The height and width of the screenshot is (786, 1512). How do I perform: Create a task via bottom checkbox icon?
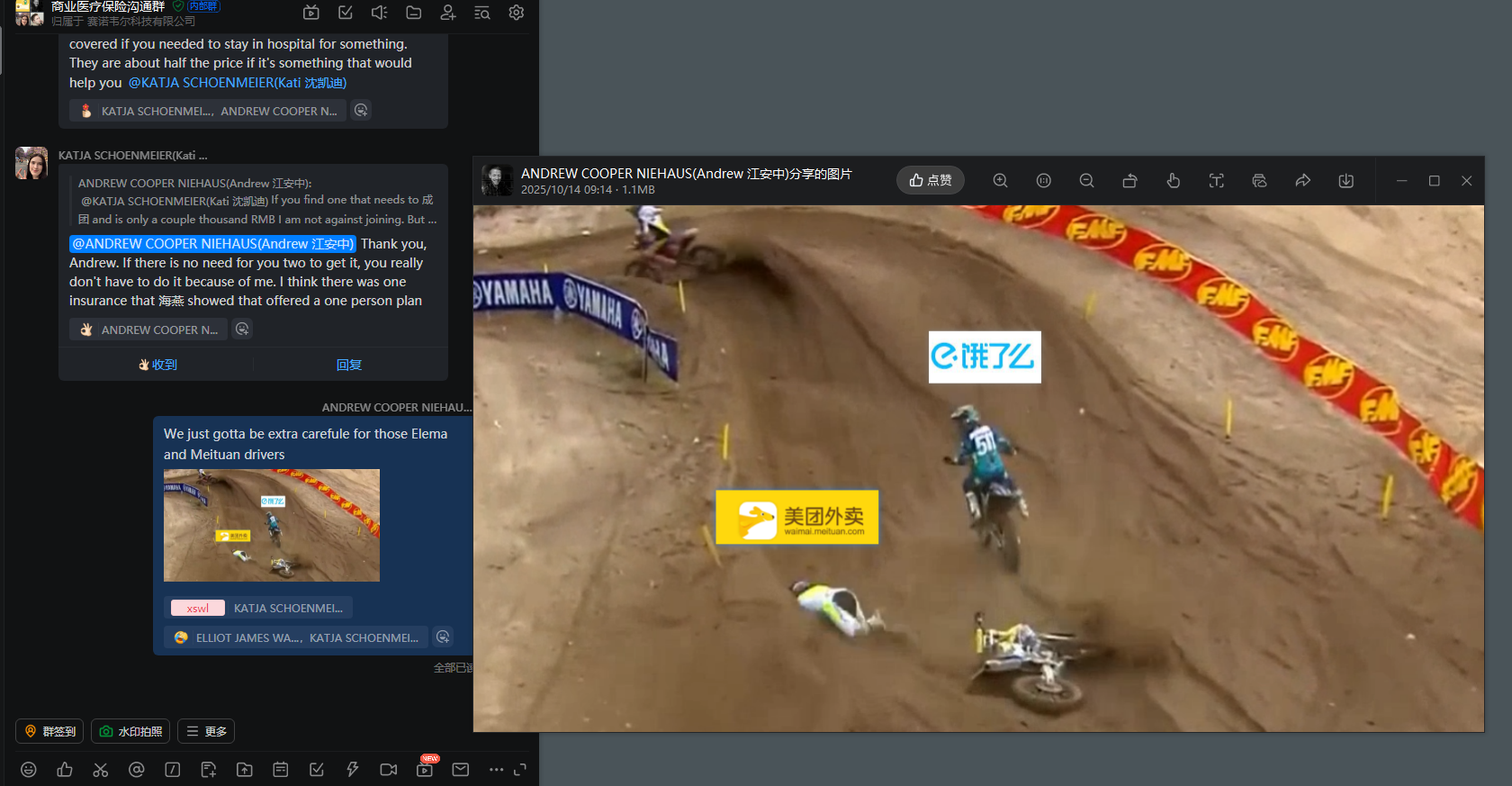click(317, 770)
